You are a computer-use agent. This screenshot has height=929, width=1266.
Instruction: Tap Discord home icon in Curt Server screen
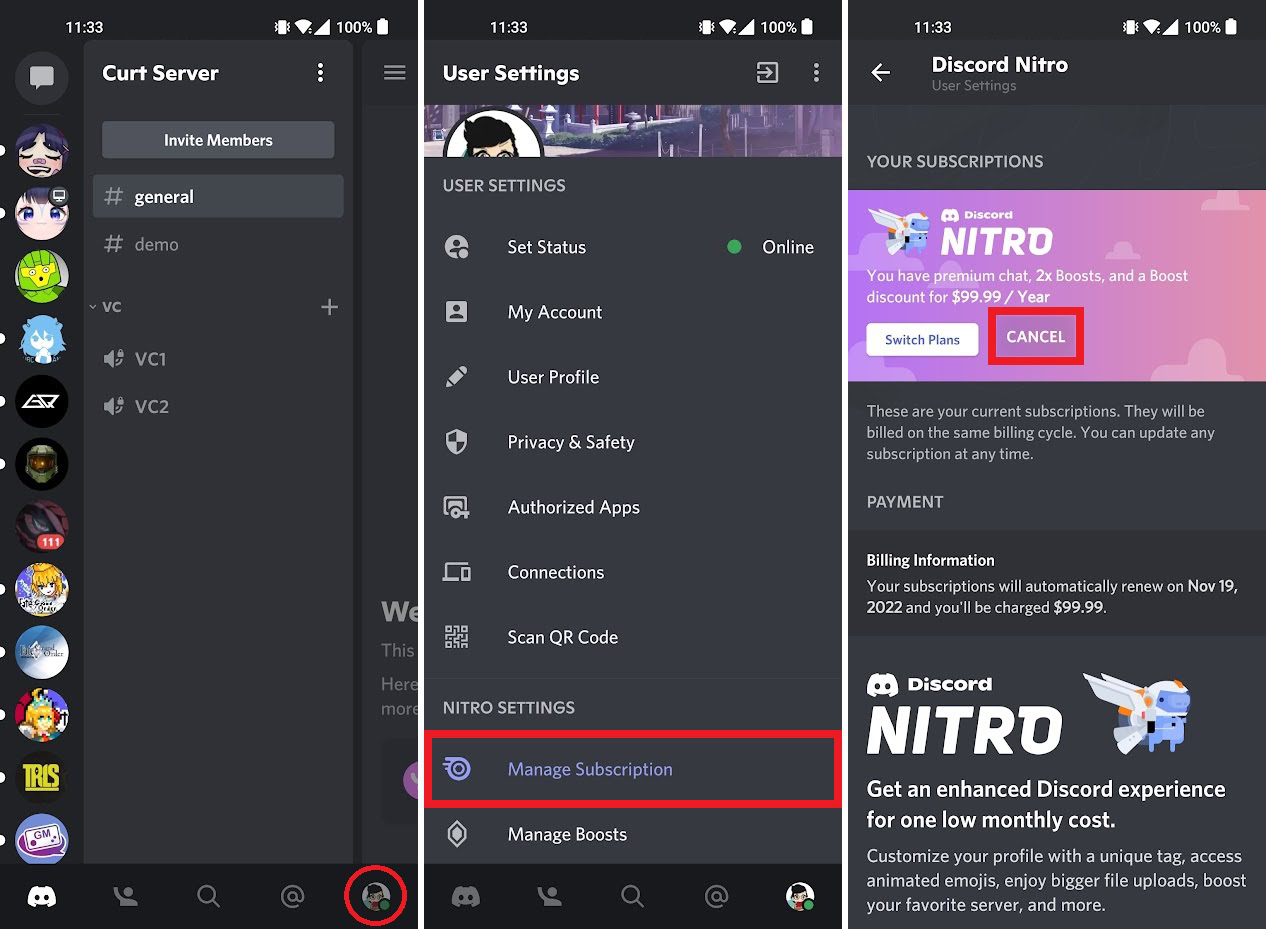[x=42, y=897]
